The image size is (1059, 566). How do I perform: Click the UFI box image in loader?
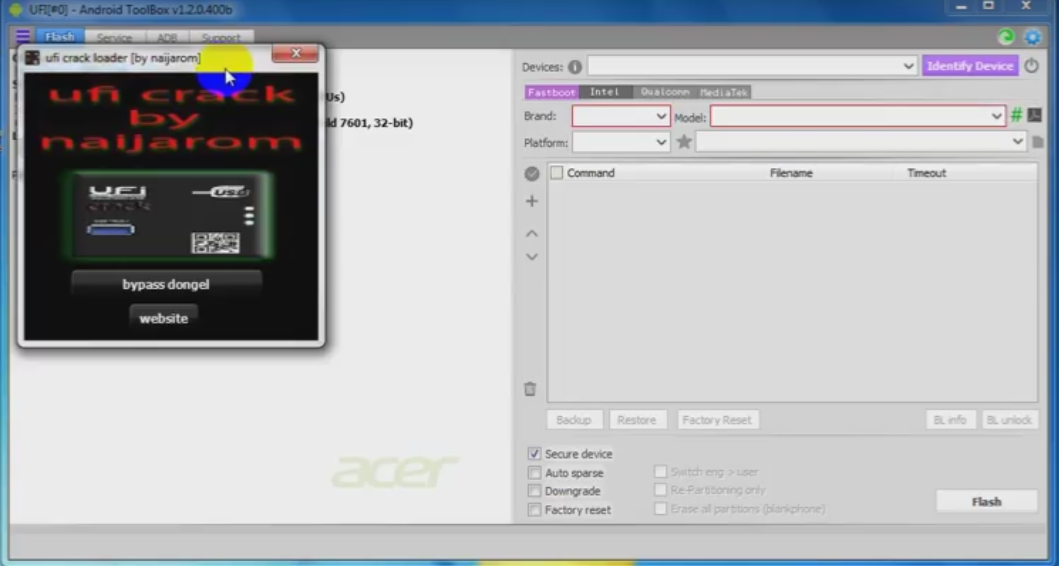click(167, 215)
